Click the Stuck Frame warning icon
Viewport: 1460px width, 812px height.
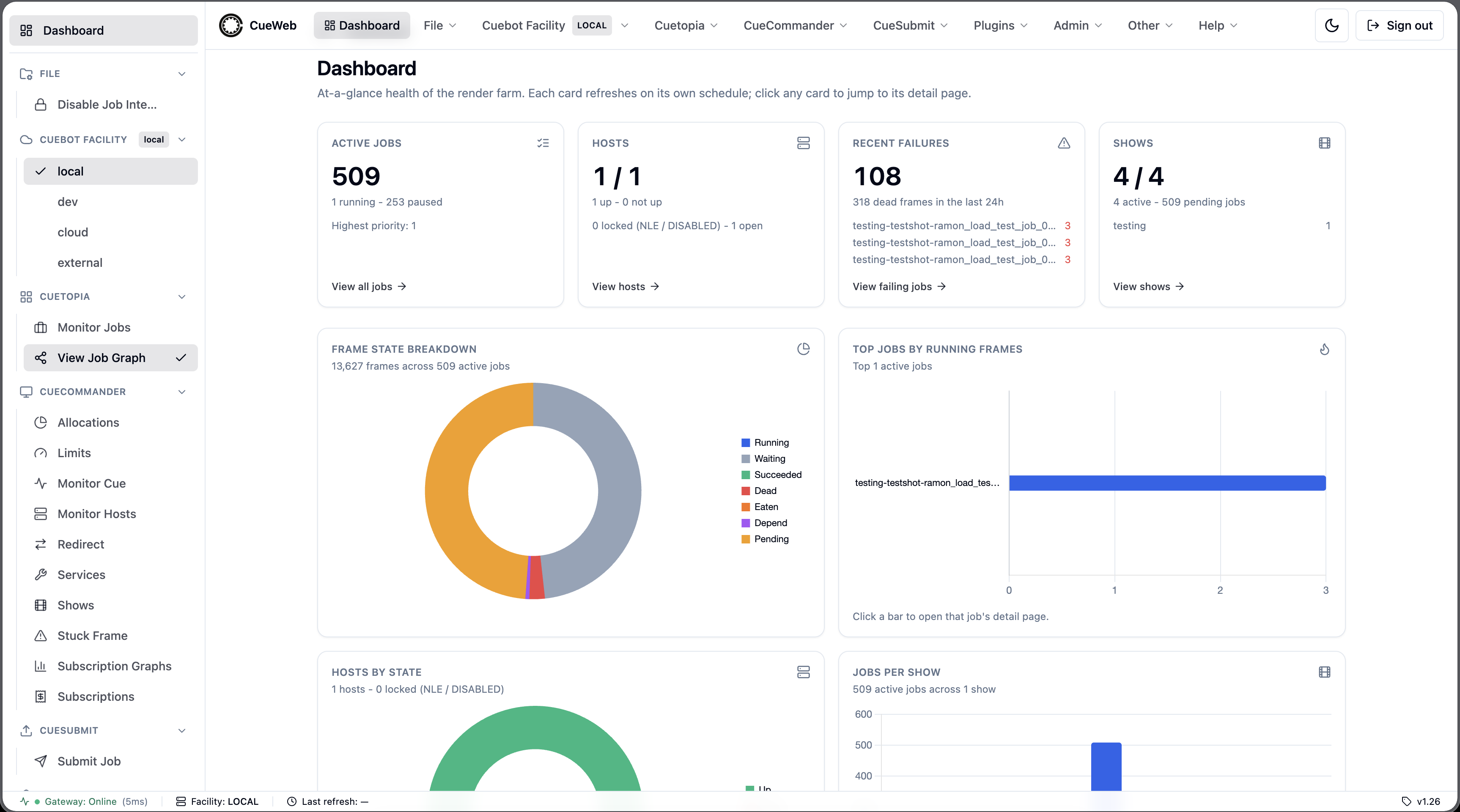[41, 636]
